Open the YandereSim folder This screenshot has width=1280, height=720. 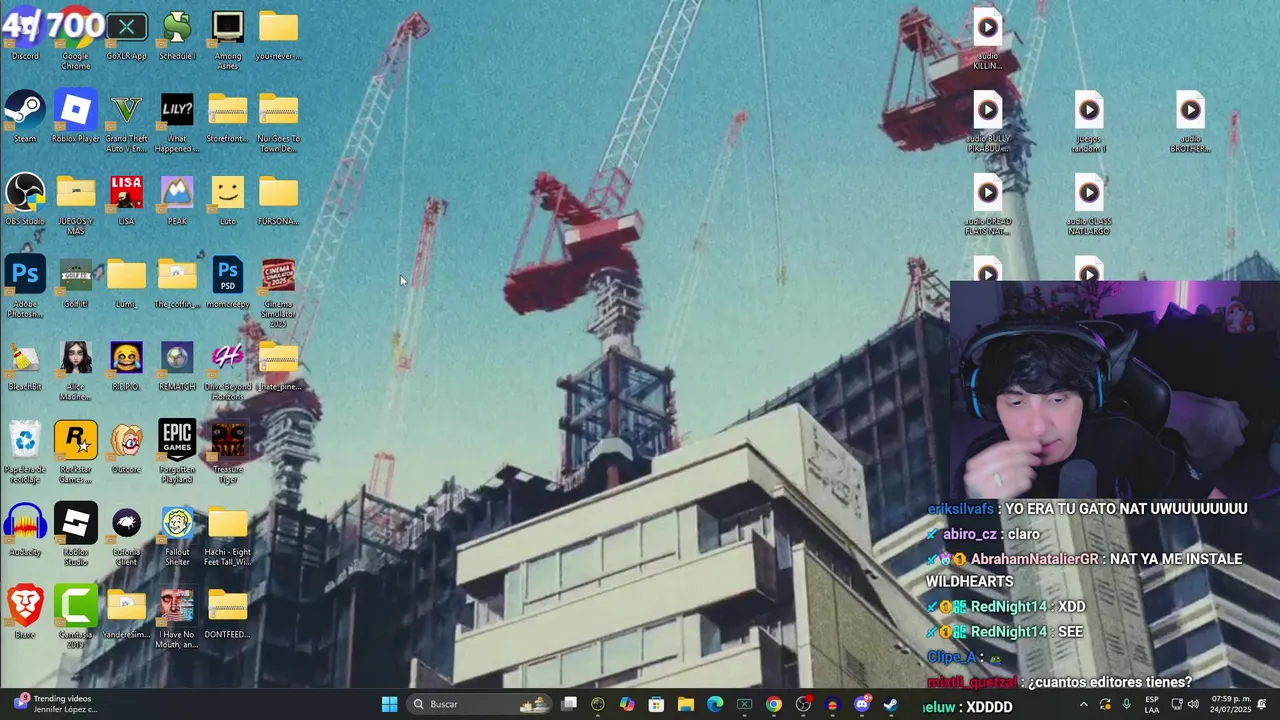pos(127,612)
